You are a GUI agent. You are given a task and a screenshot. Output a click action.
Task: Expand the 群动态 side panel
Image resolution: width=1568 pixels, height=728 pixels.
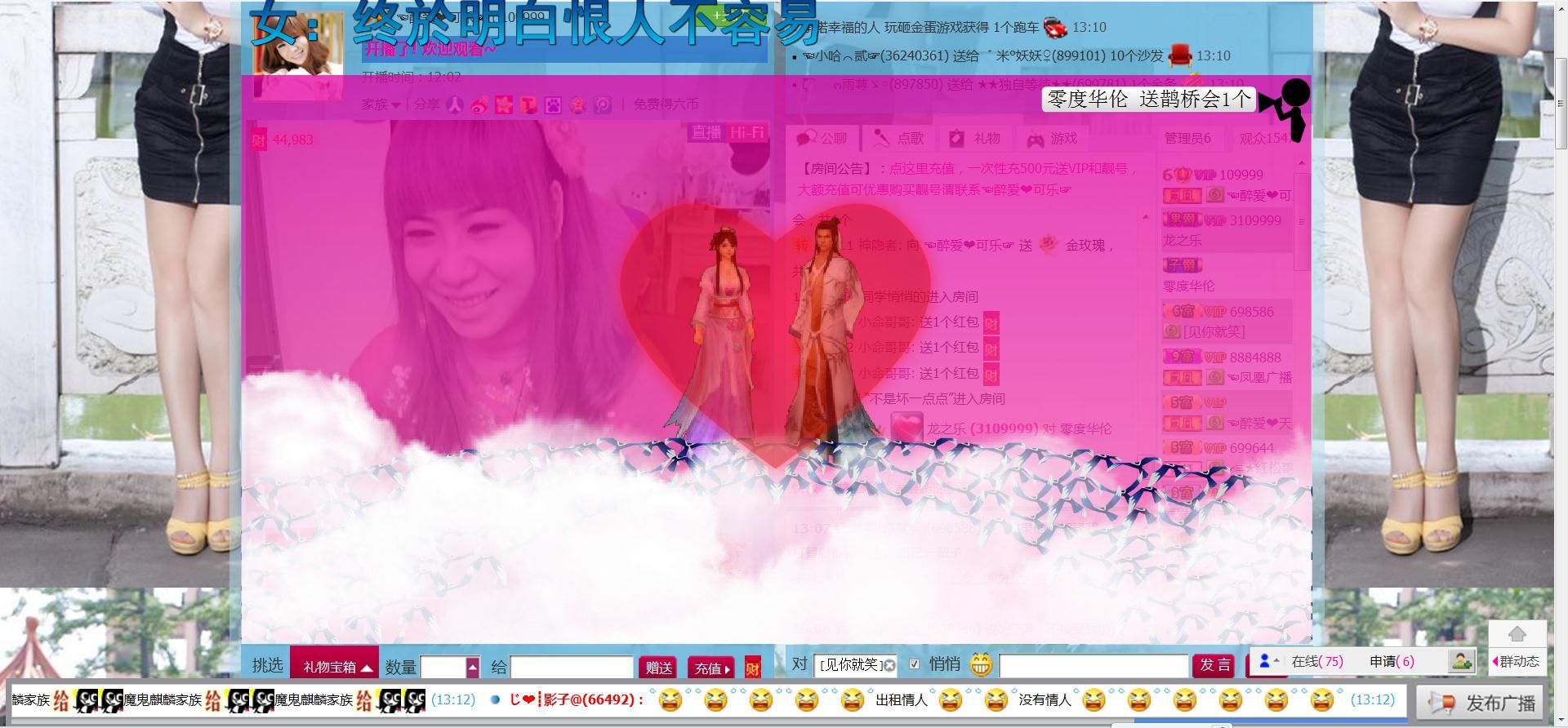tap(1517, 662)
